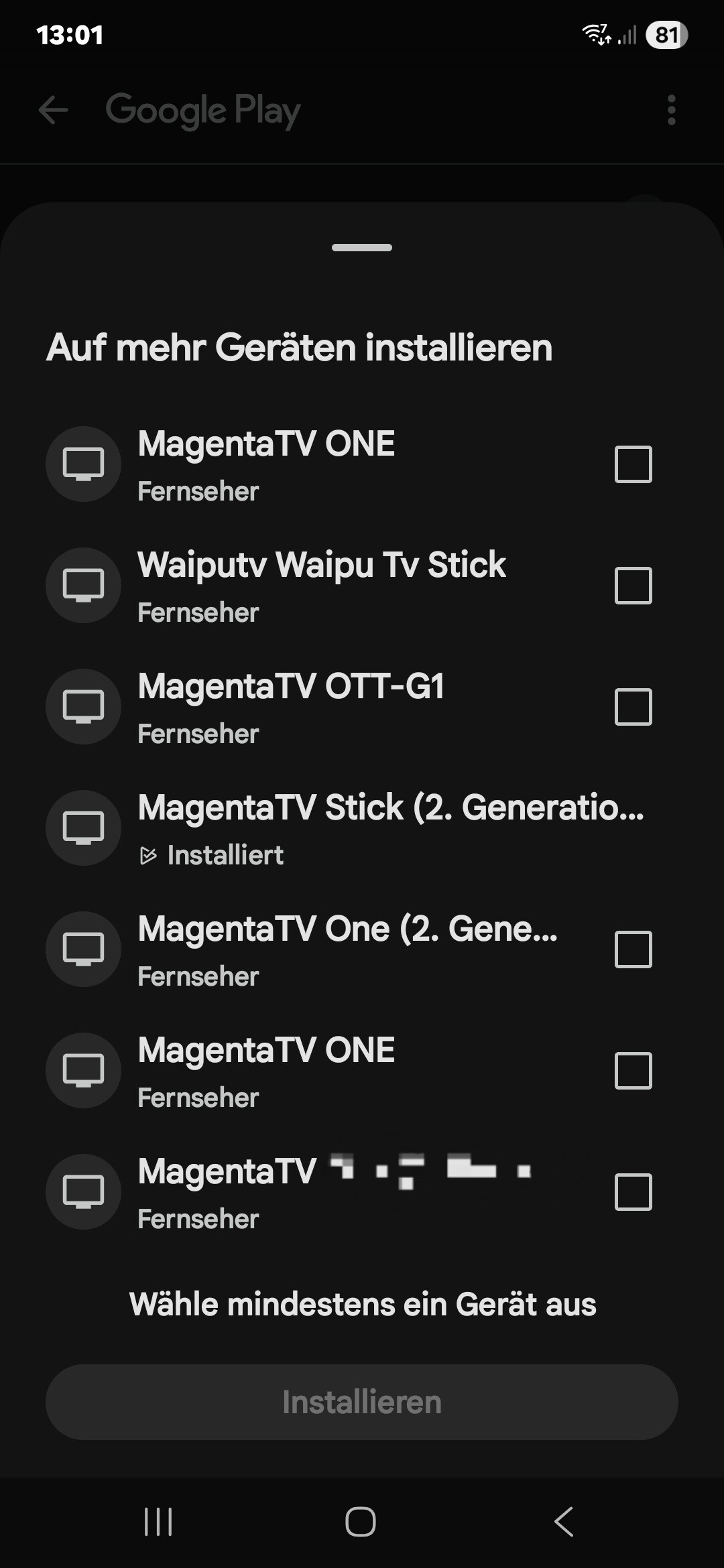724x1568 pixels.
Task: Enable the Waiputv Waipu Tv Stick checkbox
Action: (x=633, y=586)
